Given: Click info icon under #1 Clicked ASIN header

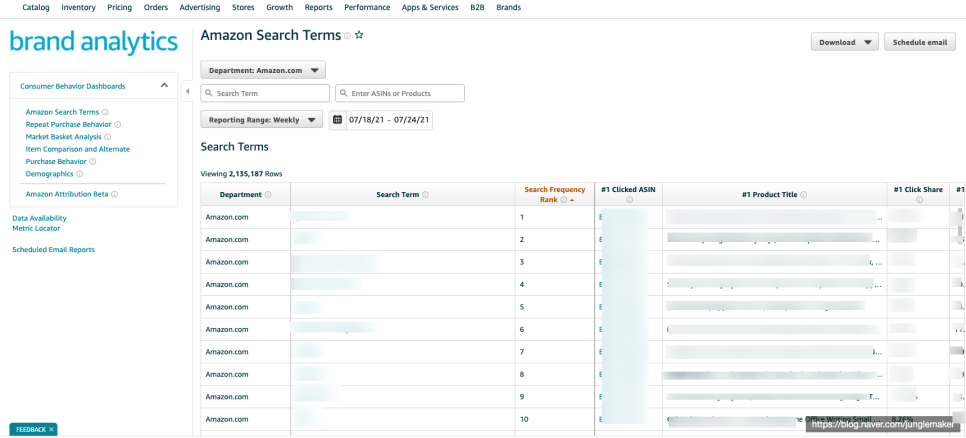Looking at the screenshot, I should 629,200.
